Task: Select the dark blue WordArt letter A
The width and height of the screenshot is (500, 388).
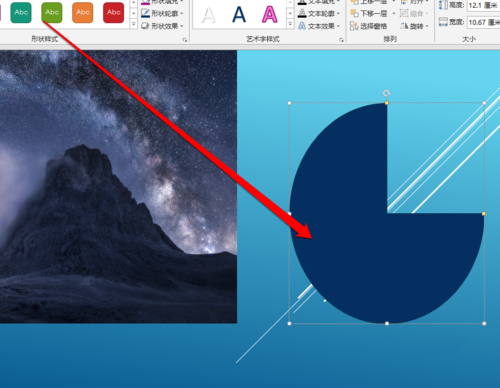Action: pos(239,15)
